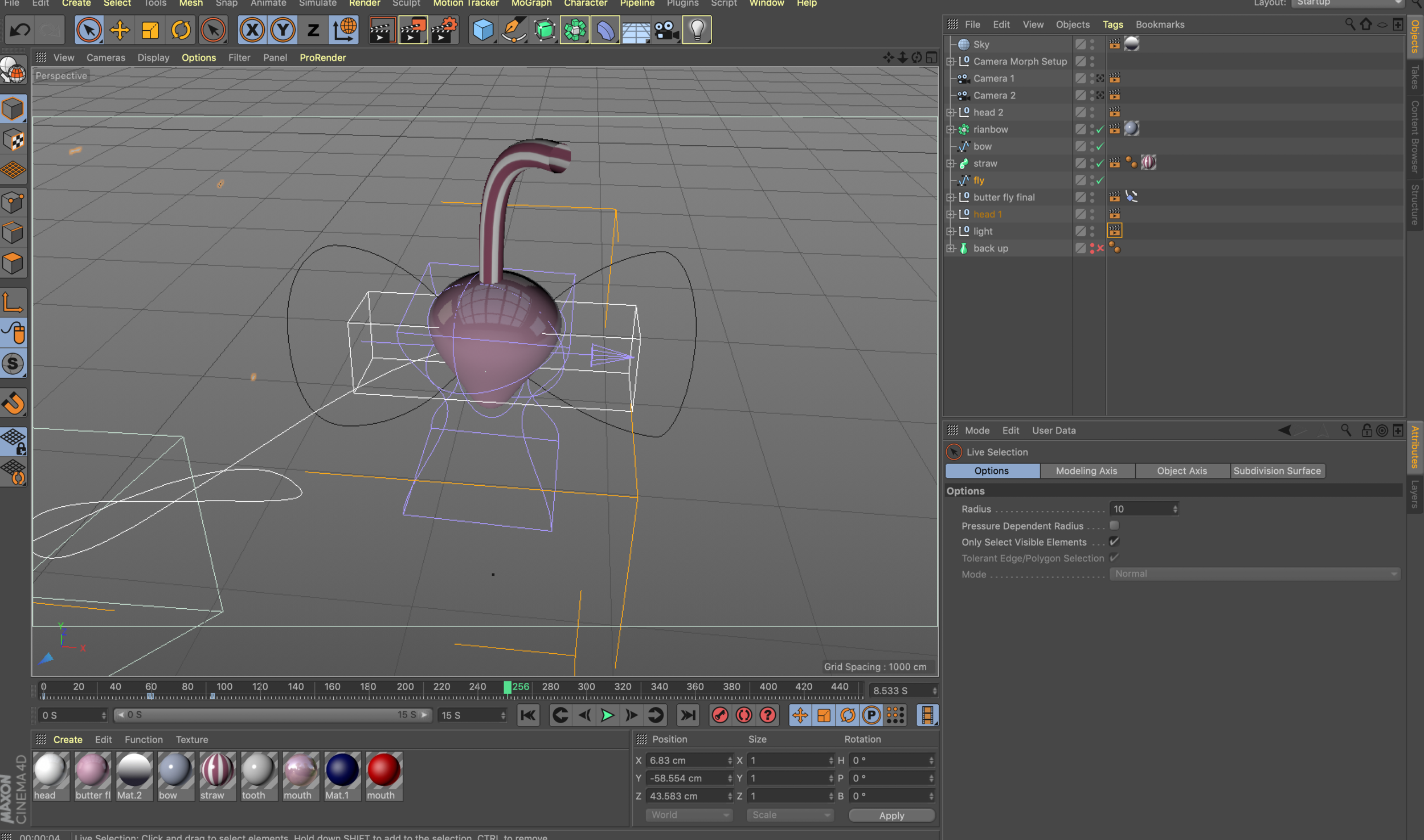Toggle Autokeying red button
Screen dimensions: 1424x840
pyautogui.click(x=744, y=715)
